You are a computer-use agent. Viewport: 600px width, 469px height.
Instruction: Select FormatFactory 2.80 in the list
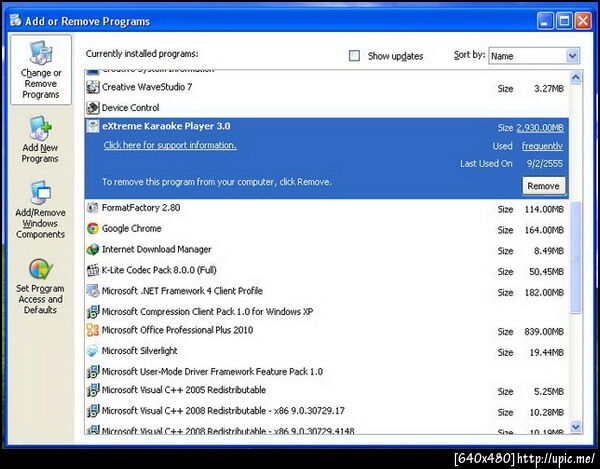327,208
